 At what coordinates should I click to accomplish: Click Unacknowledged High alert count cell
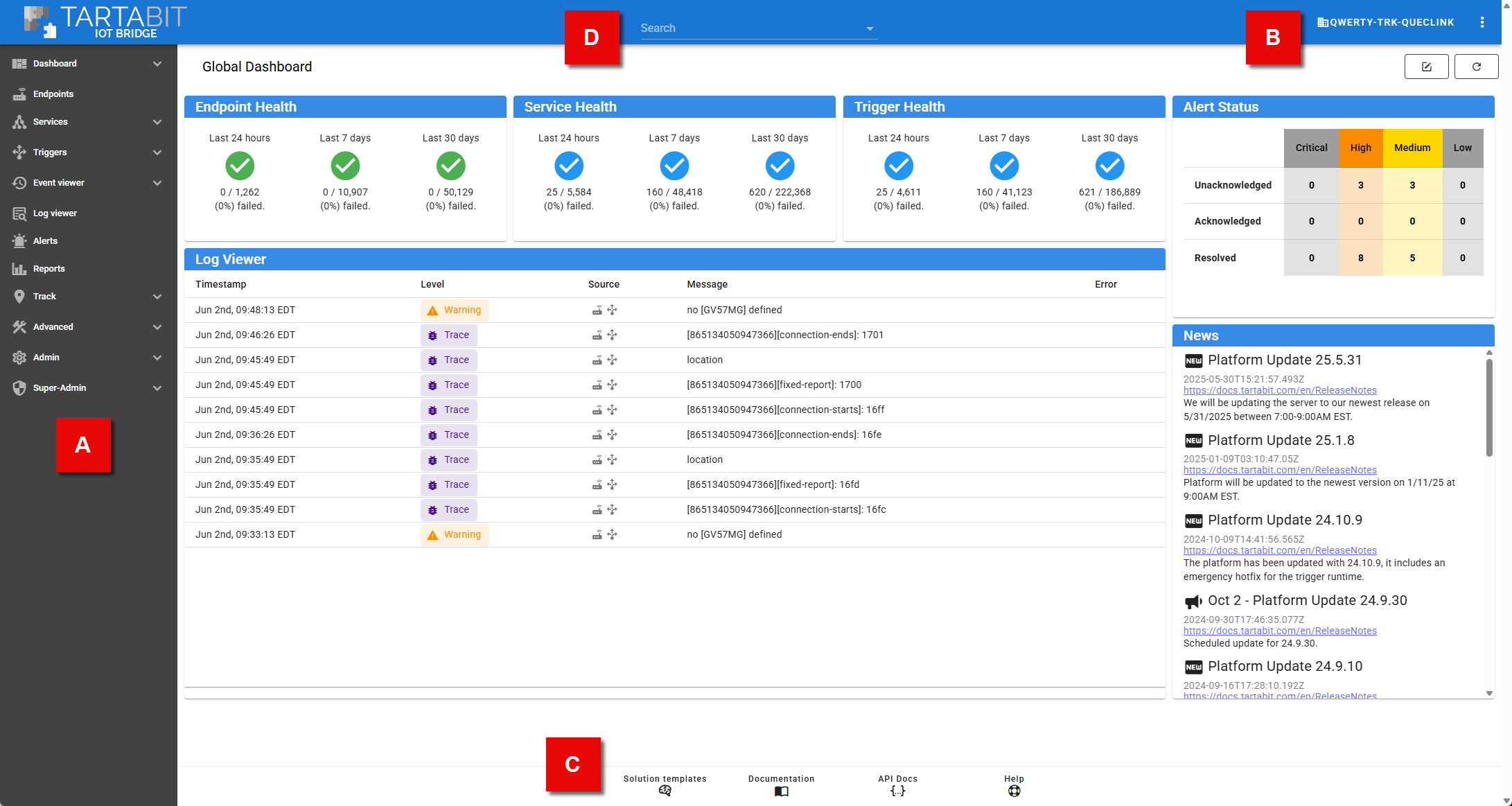[x=1361, y=185]
